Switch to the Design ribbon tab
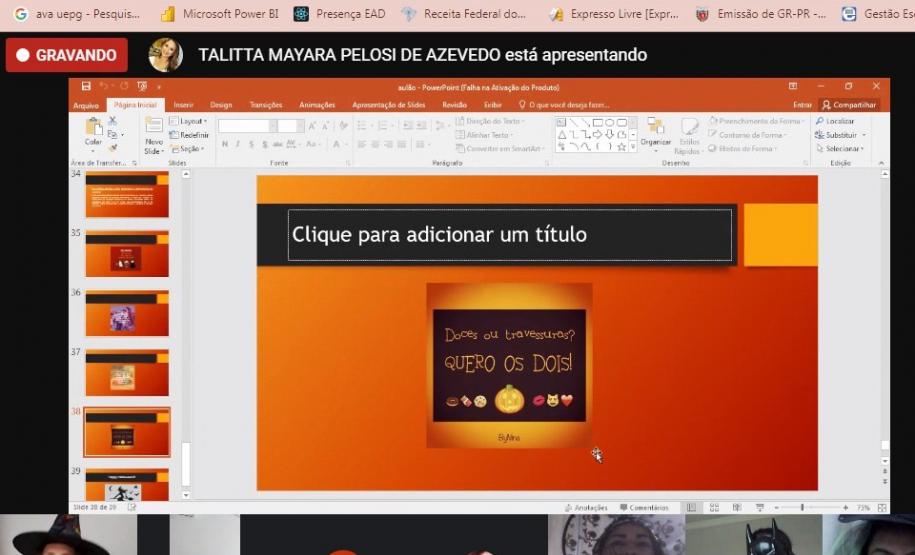Image resolution: width=915 pixels, height=555 pixels. coord(221,105)
